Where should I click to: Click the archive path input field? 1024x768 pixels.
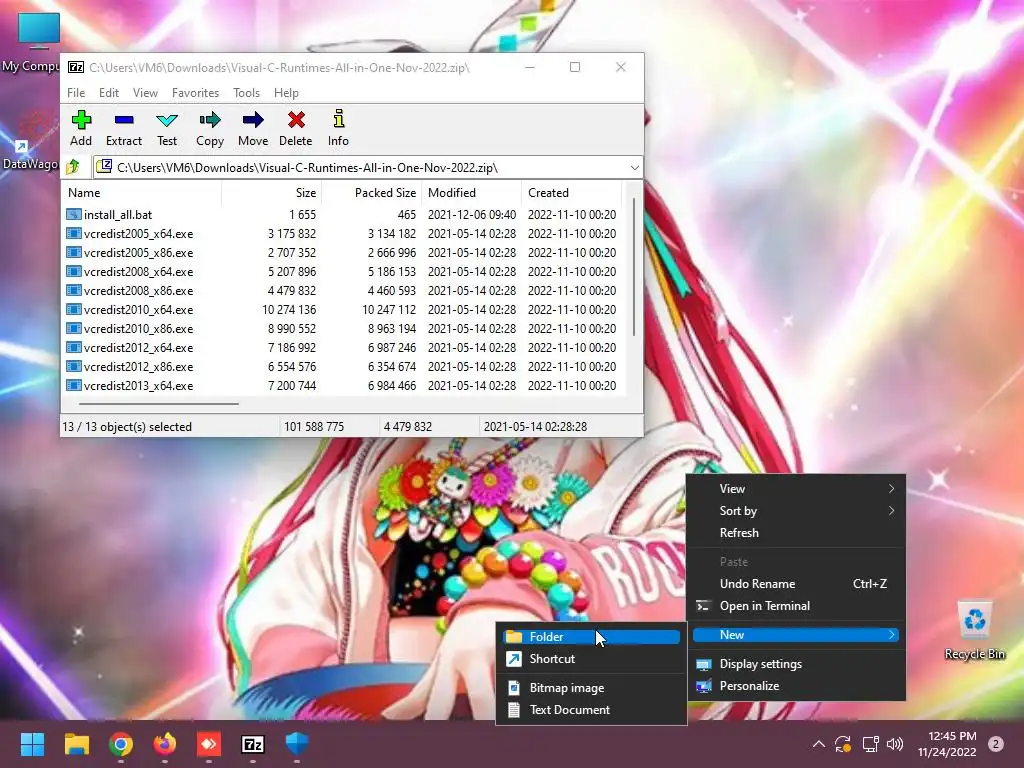(367, 168)
